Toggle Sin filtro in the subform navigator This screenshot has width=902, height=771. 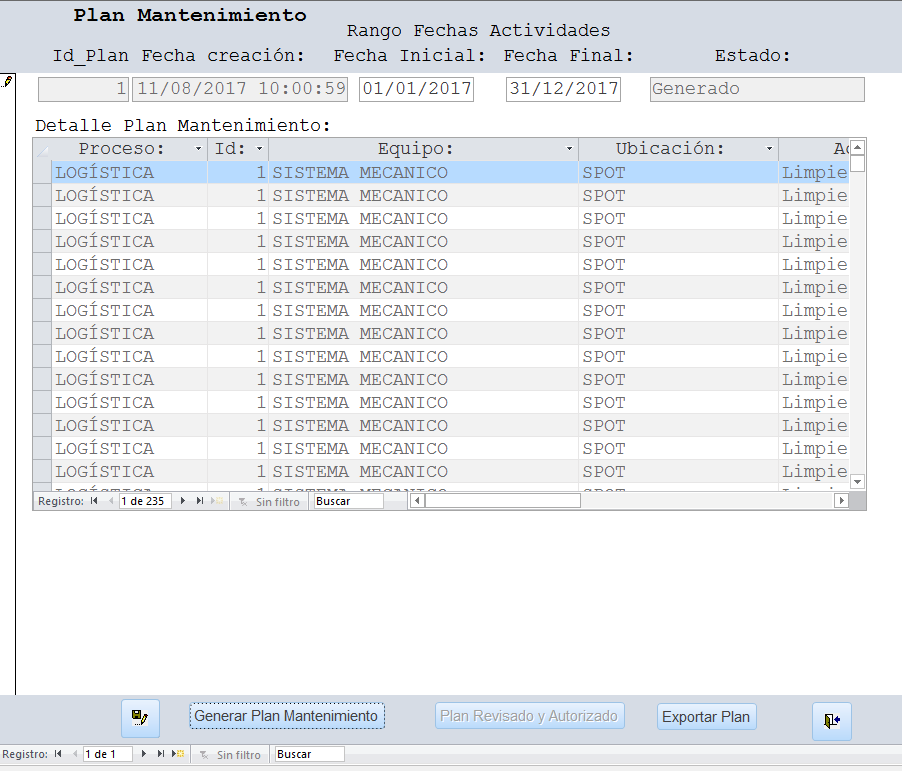270,501
